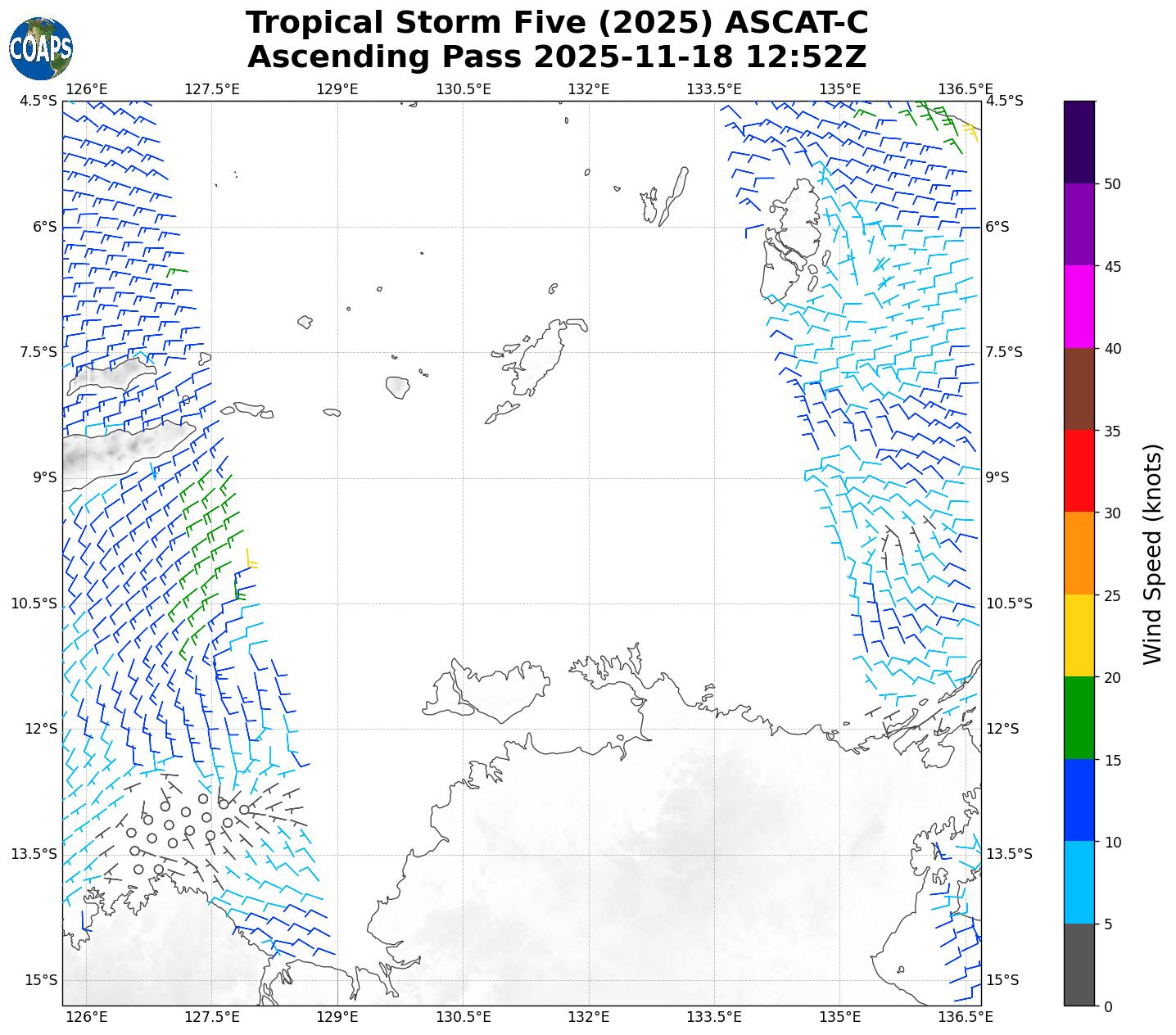Click the 'Ascending Pass 2025-11-18 12:52Z' subtitle
The image size is (1176, 1035).
click(557, 57)
